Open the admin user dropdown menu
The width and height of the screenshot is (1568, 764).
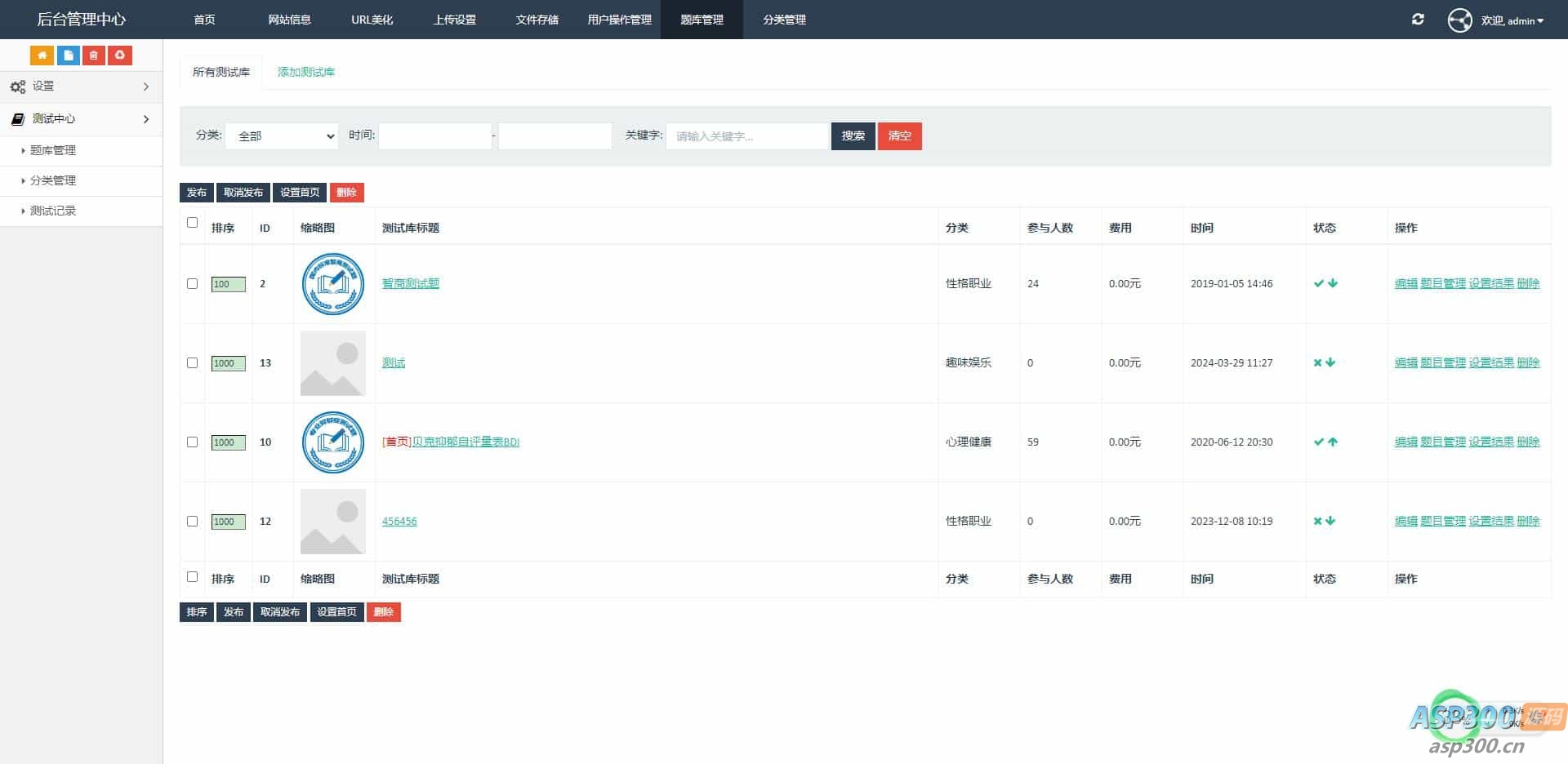point(1512,20)
